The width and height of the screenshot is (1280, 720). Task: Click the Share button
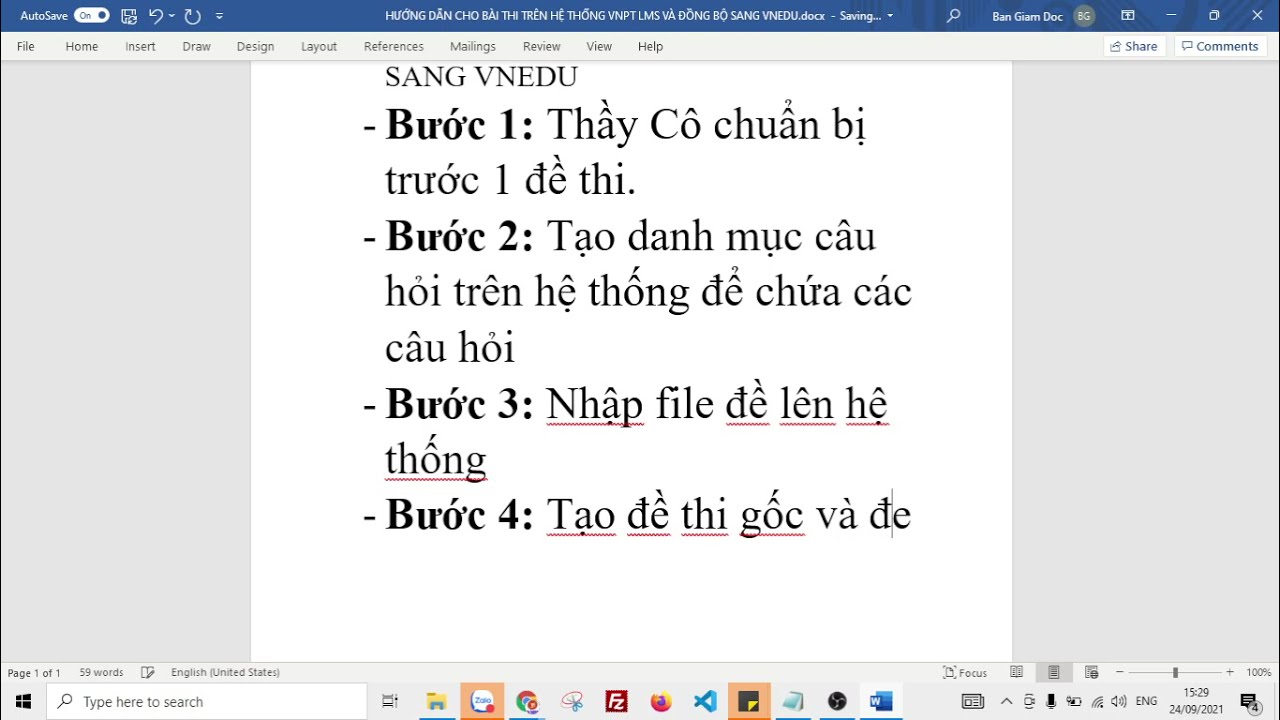click(1133, 46)
